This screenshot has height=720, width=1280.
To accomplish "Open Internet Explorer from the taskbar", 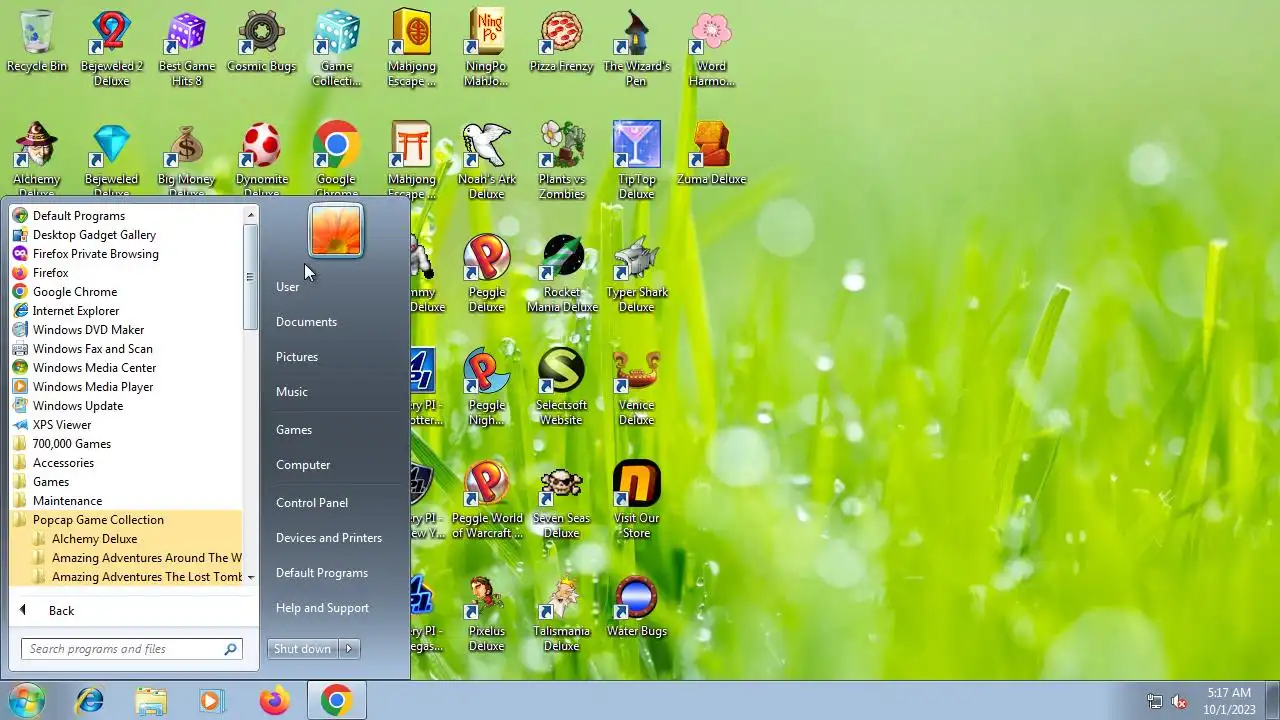I will 90,701.
